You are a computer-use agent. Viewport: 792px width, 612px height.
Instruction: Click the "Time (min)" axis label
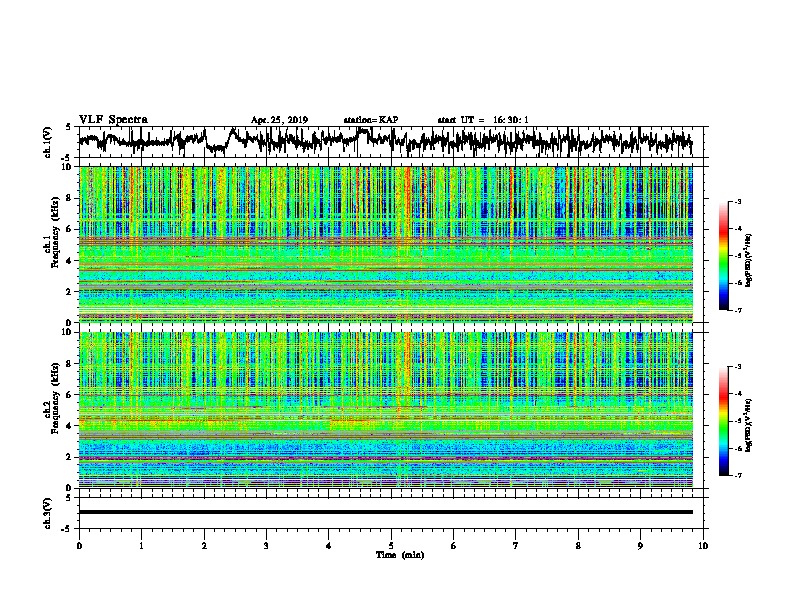[x=400, y=555]
